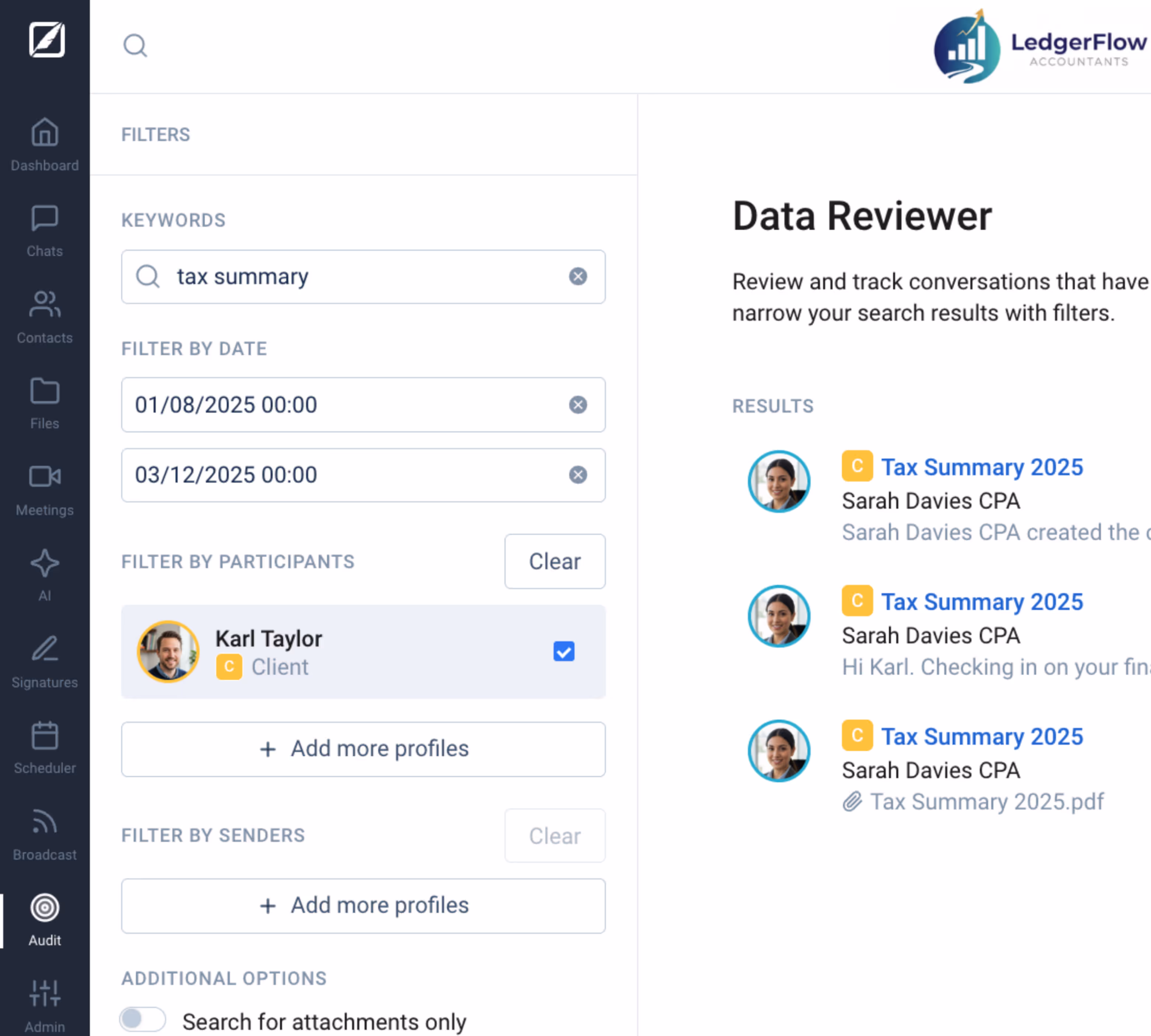The image size is (1151, 1036).
Task: Click the top search magnifier icon
Action: 135,46
